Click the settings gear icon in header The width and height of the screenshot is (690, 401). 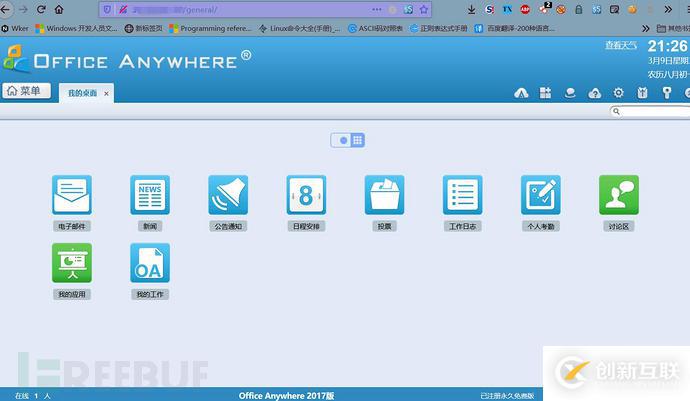[618, 93]
